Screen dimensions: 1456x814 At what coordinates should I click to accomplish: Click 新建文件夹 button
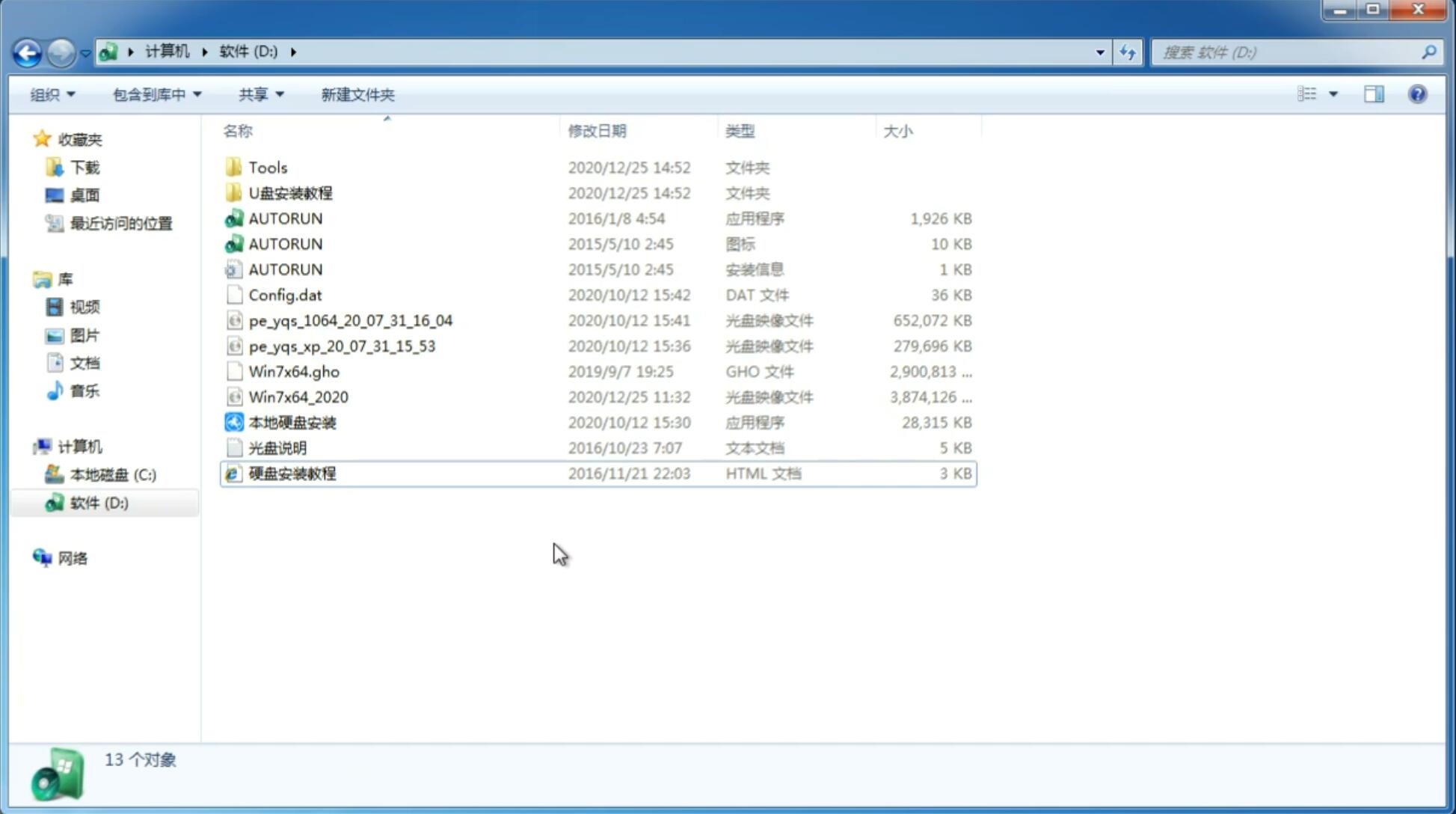point(357,94)
